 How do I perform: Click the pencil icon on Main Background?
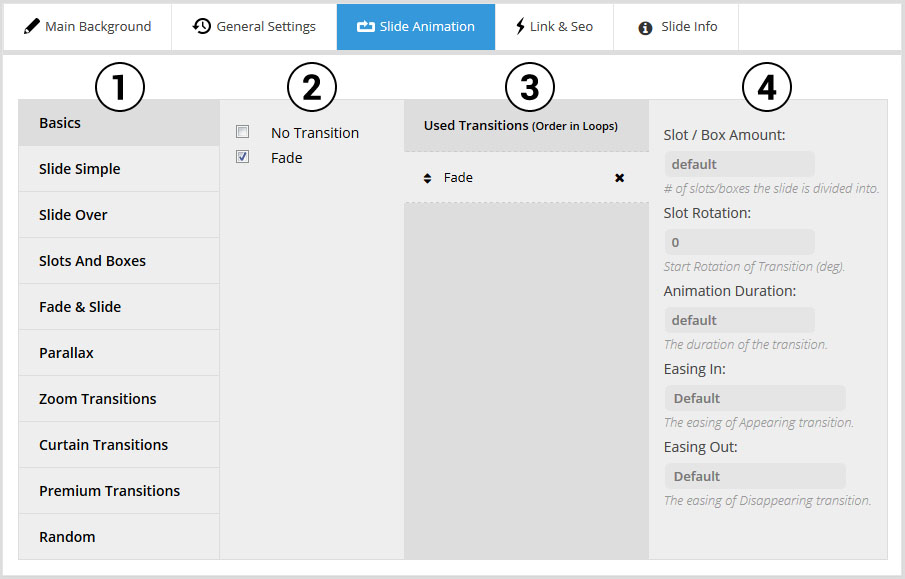pos(32,27)
